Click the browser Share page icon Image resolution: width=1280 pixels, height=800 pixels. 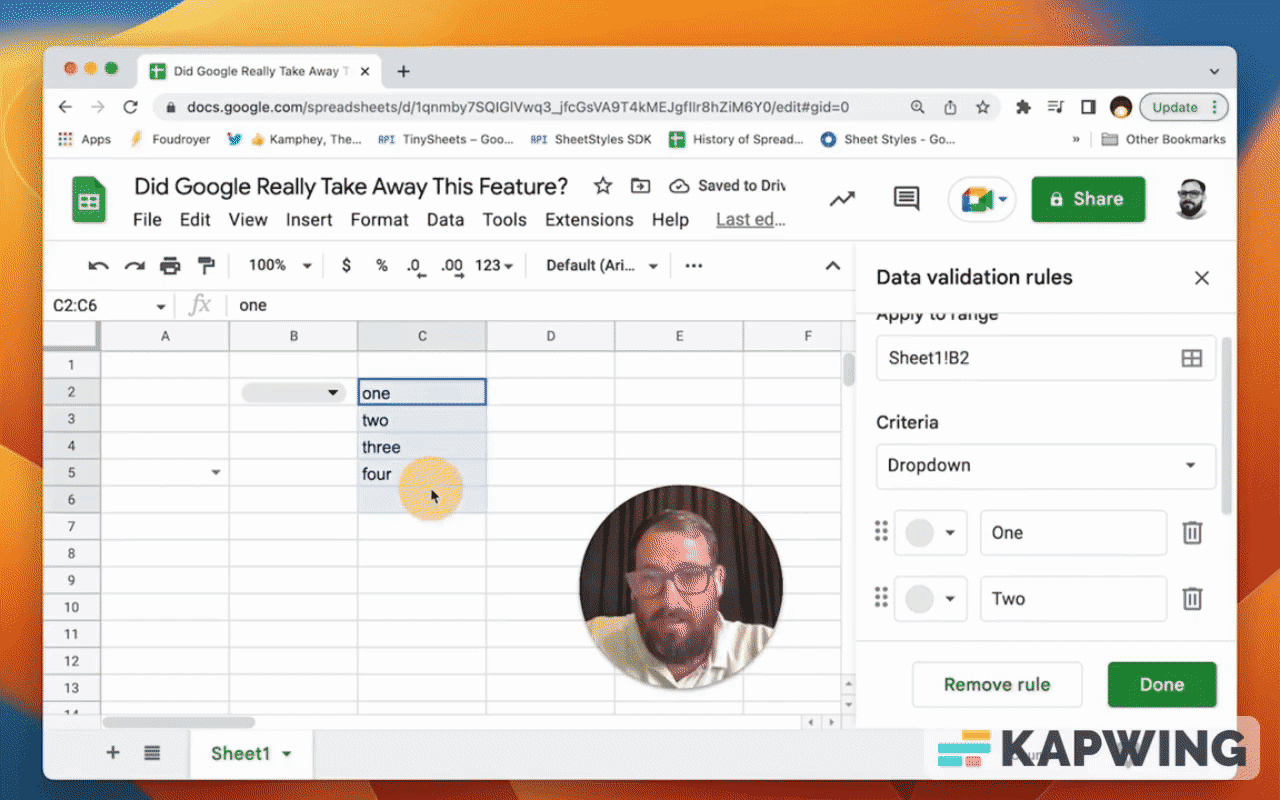click(950, 107)
